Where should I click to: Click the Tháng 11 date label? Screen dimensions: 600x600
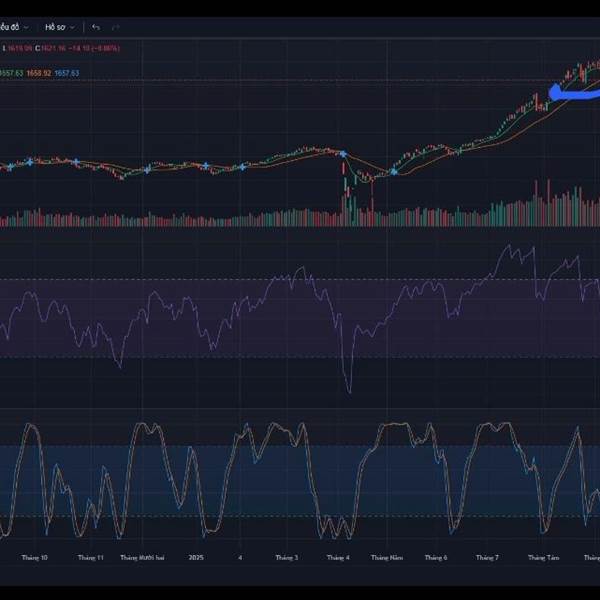pyautogui.click(x=91, y=558)
